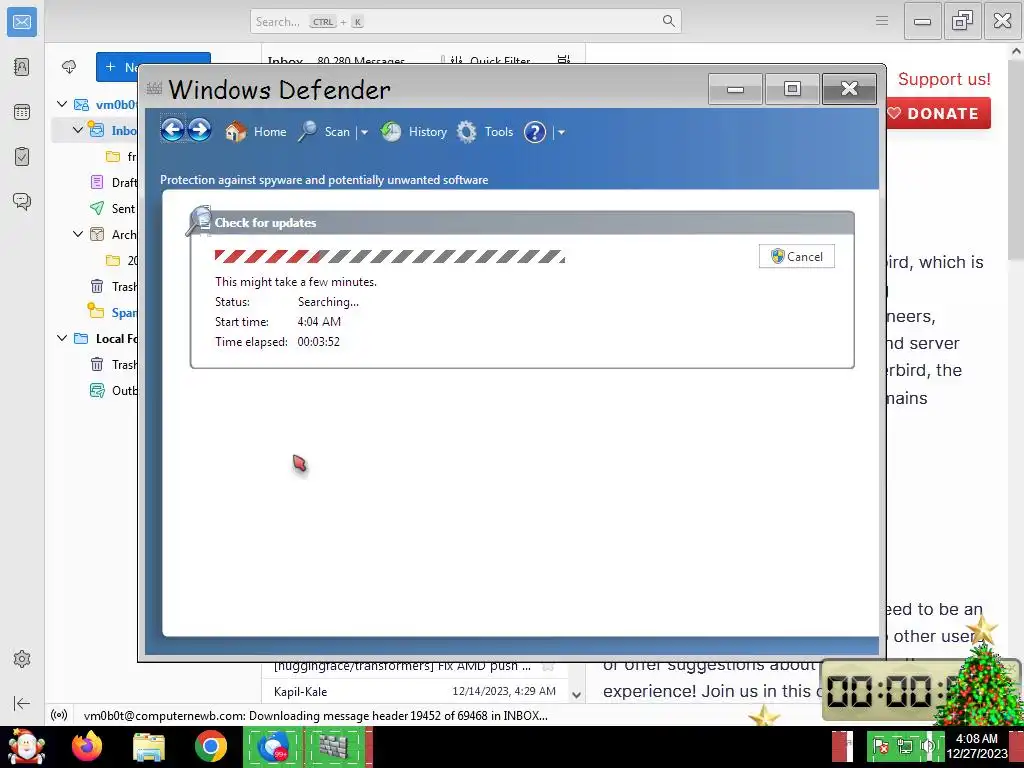
Task: Click the Forward arrow in Windows Defender
Action: pyautogui.click(x=200, y=131)
